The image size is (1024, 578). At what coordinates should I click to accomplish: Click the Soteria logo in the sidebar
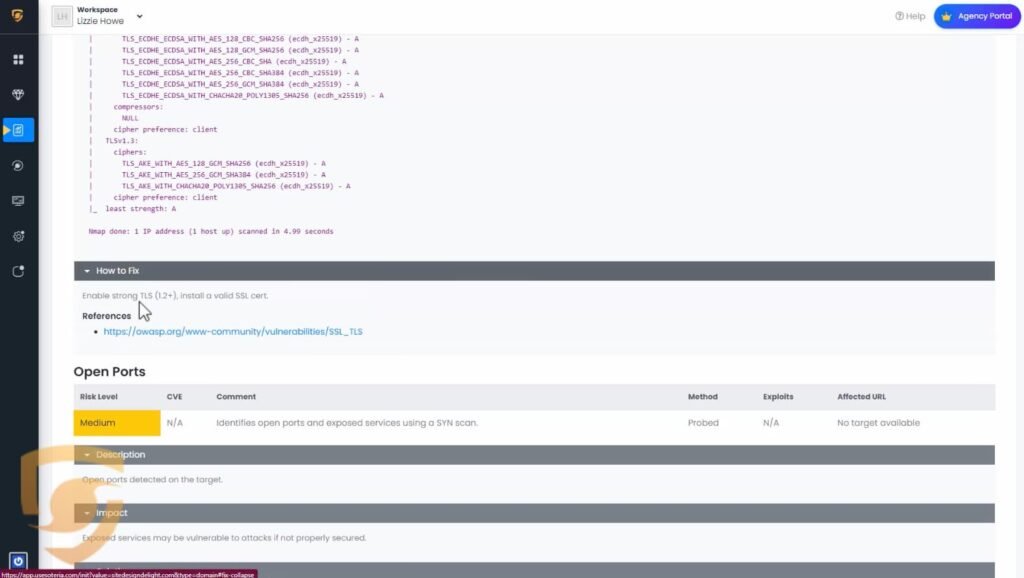click(17, 16)
